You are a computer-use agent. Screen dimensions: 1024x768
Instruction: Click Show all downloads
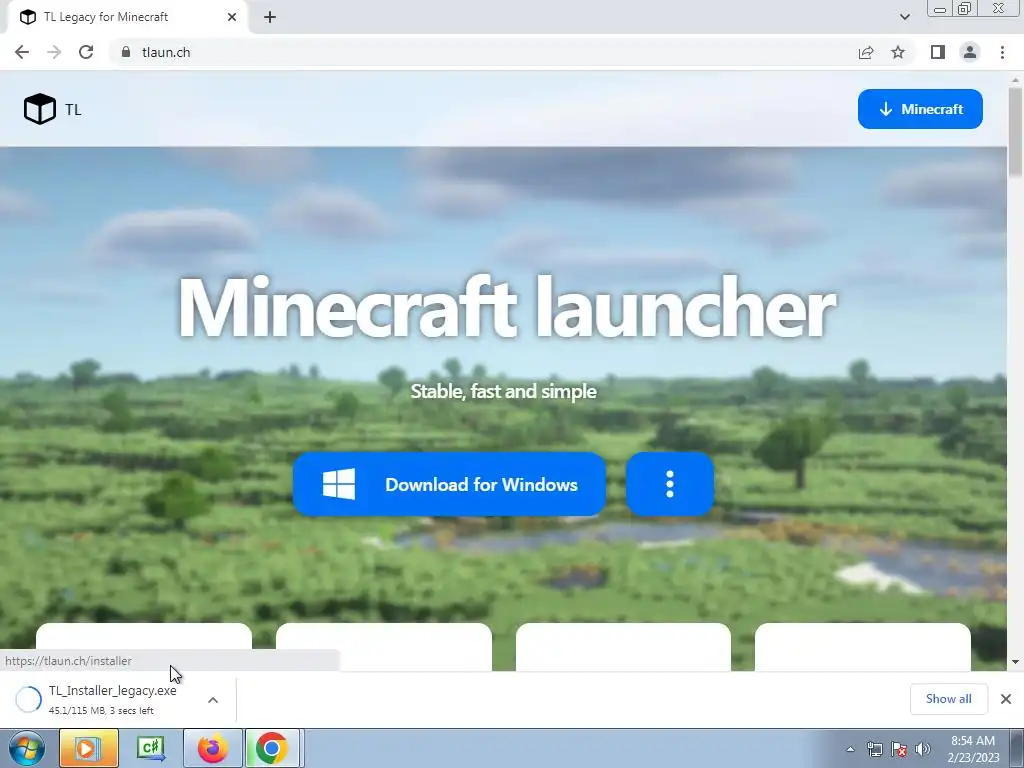coord(948,699)
